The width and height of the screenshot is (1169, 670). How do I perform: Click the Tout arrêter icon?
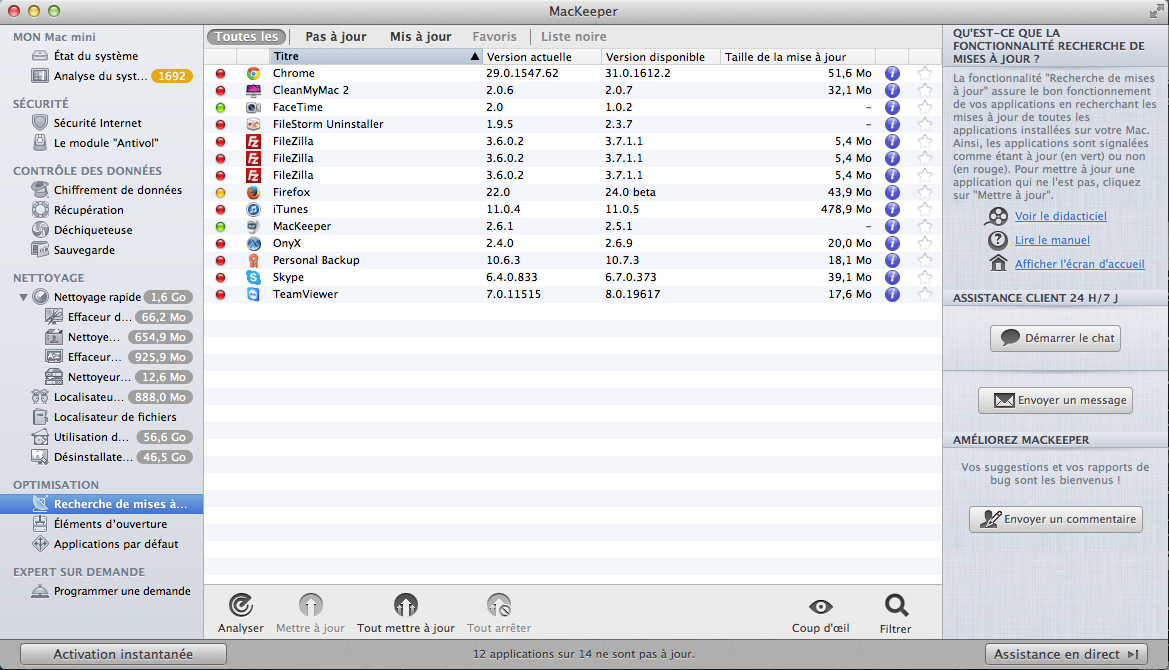(499, 605)
